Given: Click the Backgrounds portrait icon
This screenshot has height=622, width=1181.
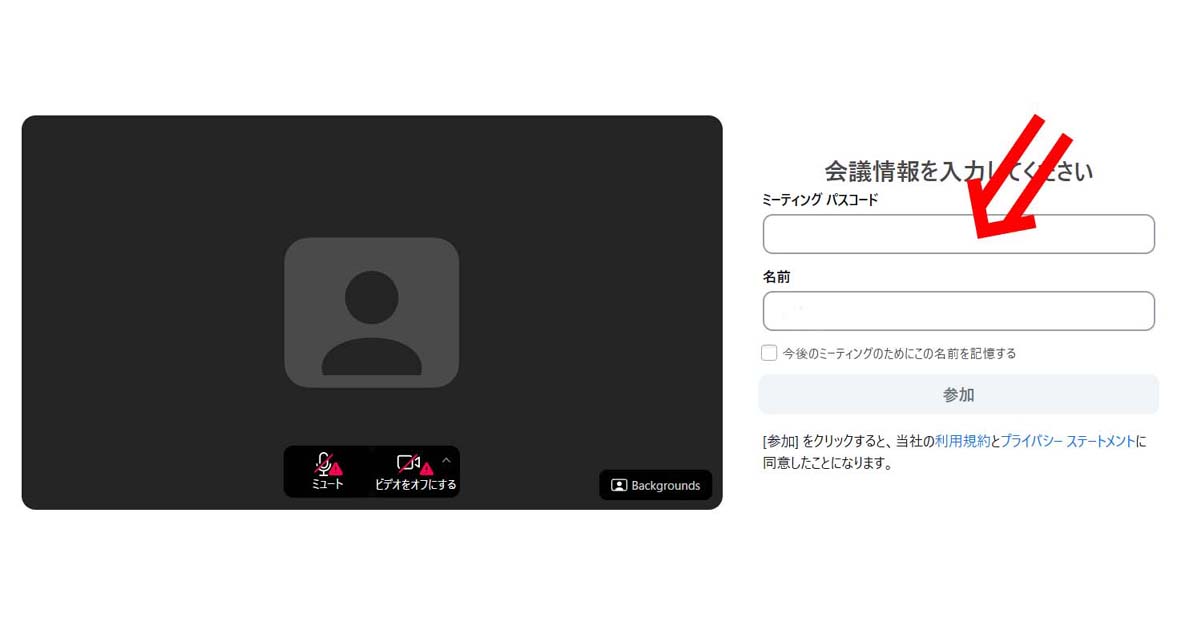Looking at the screenshot, I should pos(619,485).
